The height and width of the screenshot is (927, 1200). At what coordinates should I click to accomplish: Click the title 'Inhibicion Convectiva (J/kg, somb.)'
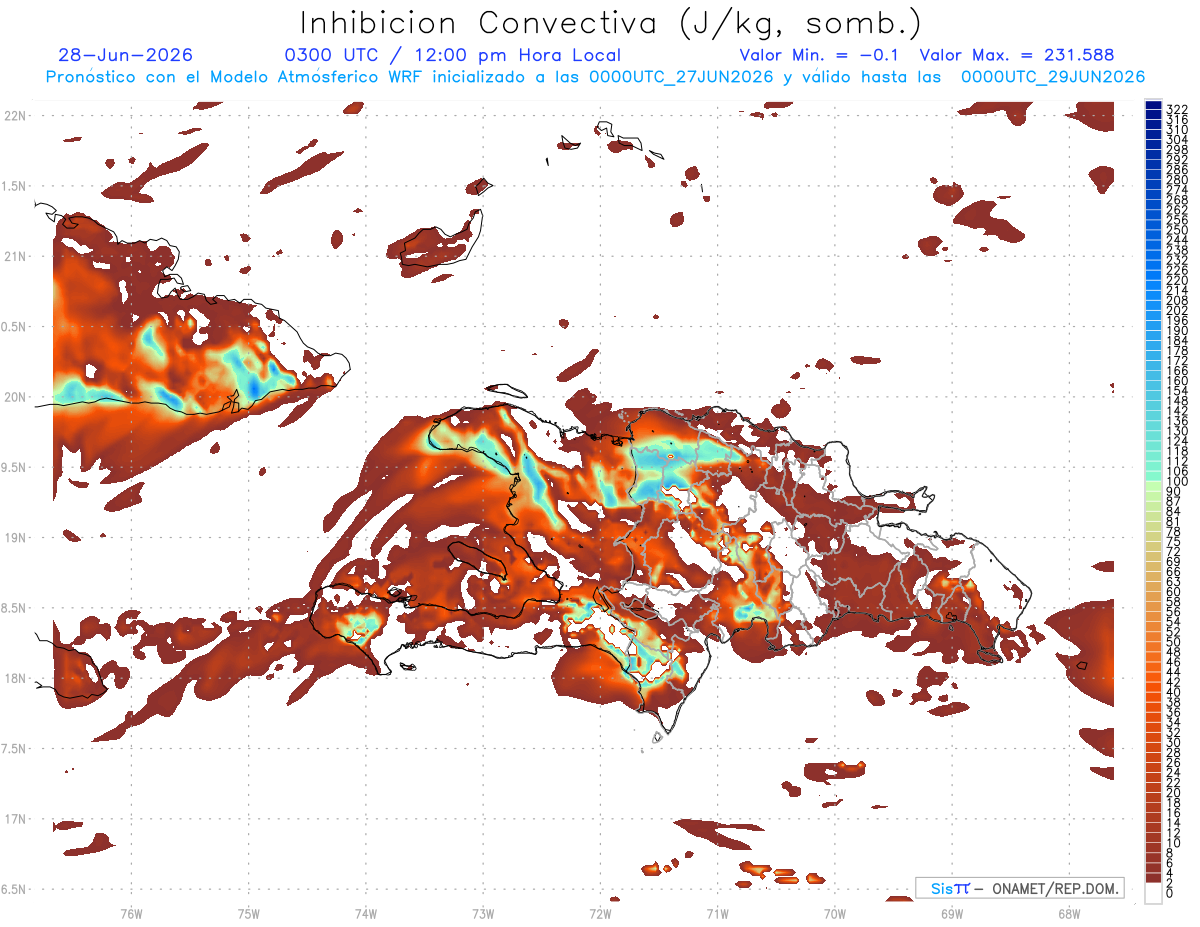pos(610,23)
